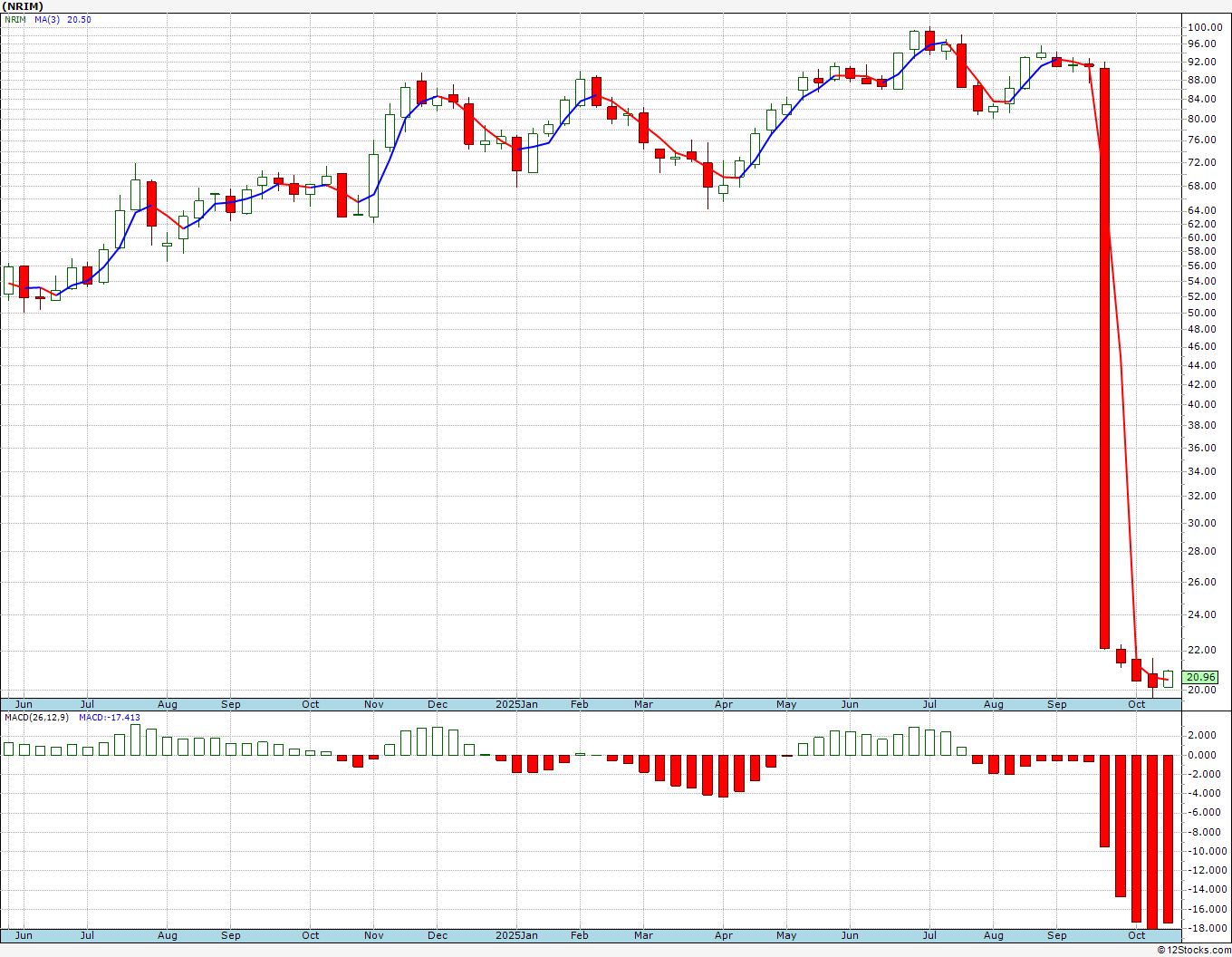Select the "20.50" moving average value
Image resolution: width=1232 pixels, height=957 pixels.
(x=79, y=19)
